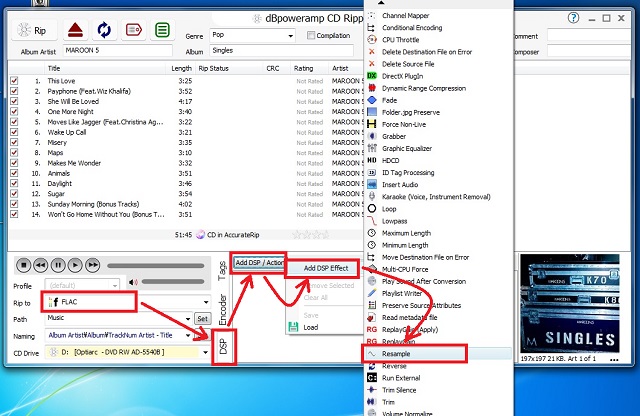Image resolution: width=640 pixels, height=416 pixels.
Task: Click the DirectX Plugin DX icon
Action: point(371,76)
